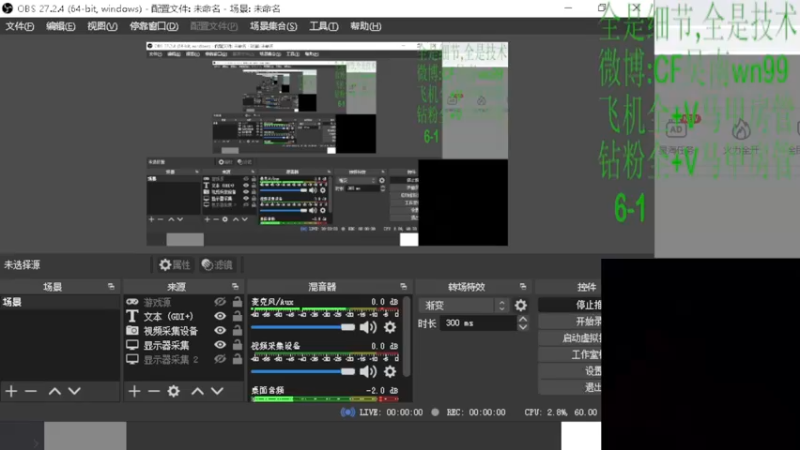Add a new source with plus icon
Image resolution: width=800 pixels, height=450 pixels.
tap(134, 391)
